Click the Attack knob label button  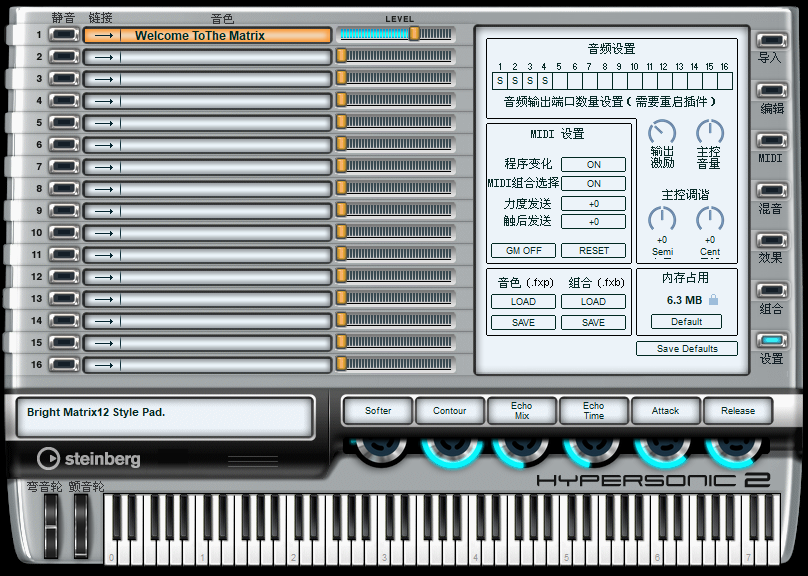tap(665, 411)
